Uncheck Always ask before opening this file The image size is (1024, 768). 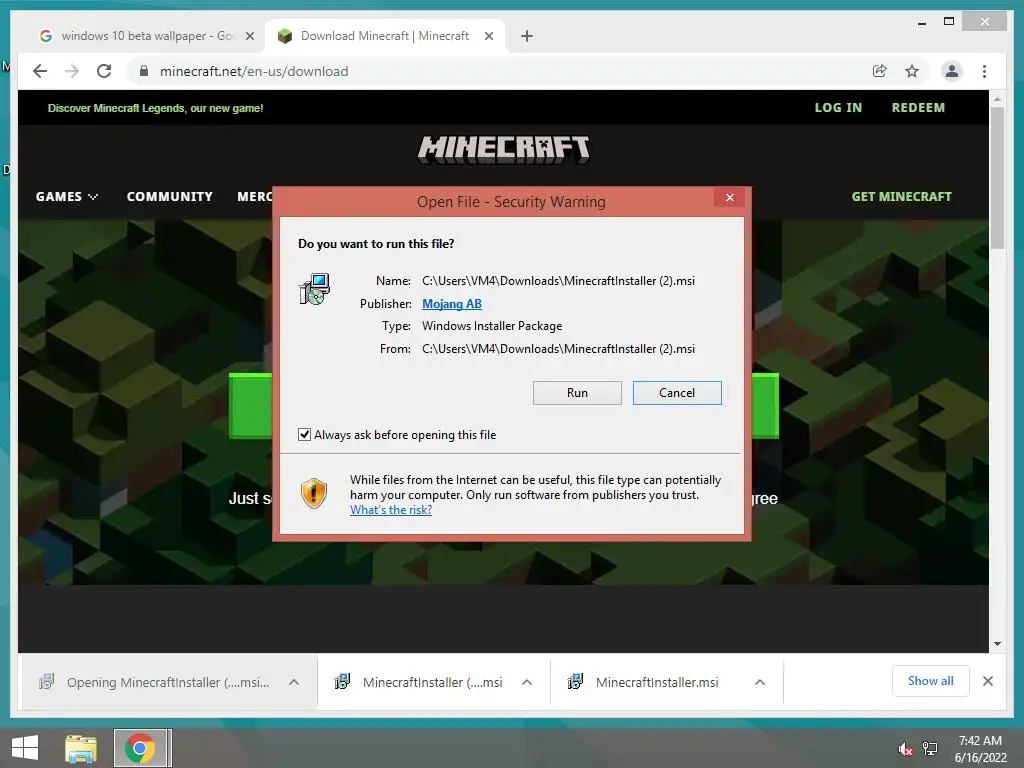[304, 434]
